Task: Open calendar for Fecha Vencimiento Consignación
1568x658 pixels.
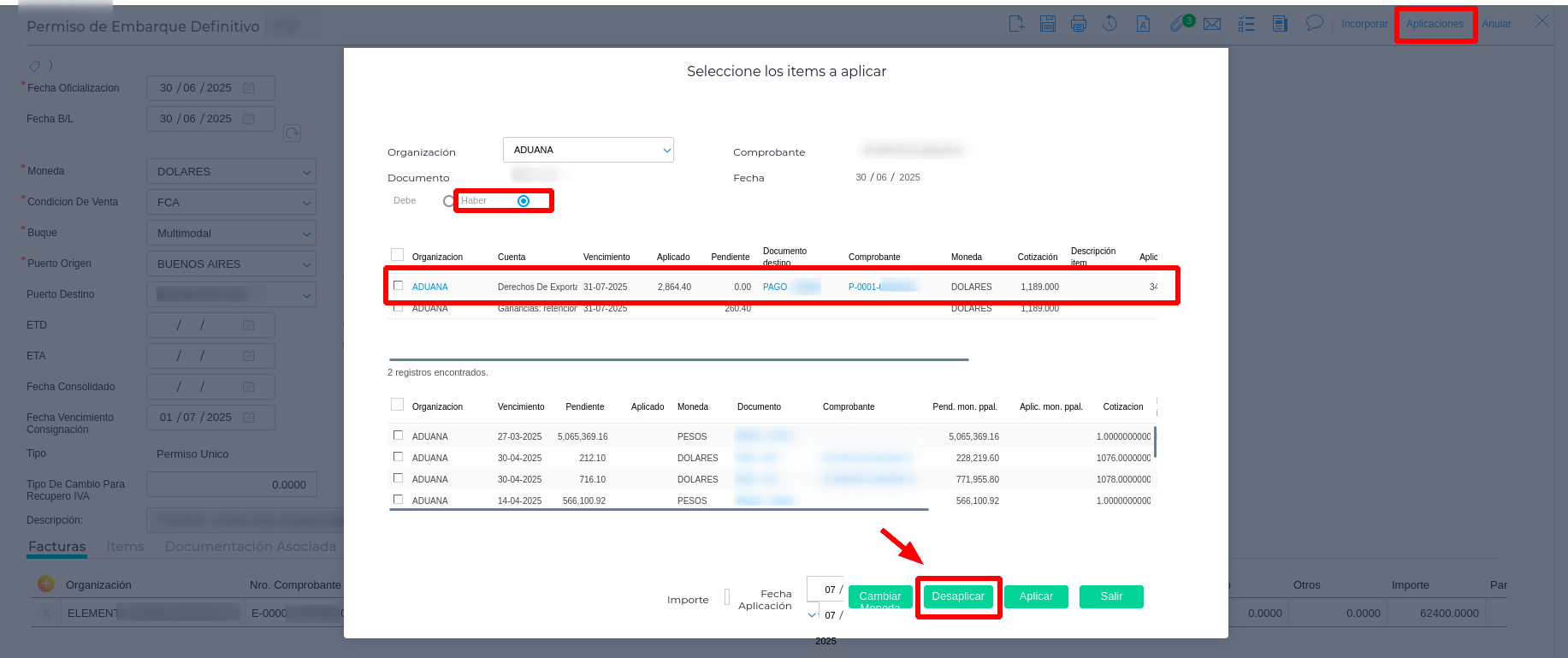Action: 249,418
